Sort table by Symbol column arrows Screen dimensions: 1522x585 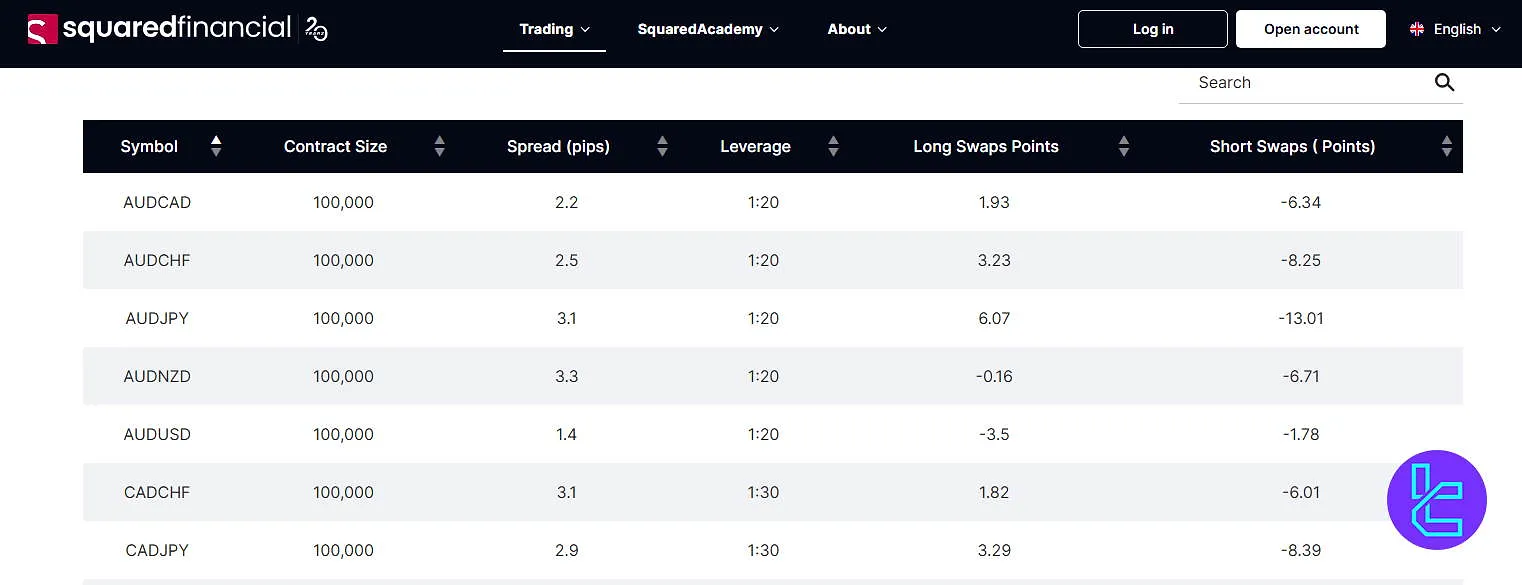click(216, 146)
